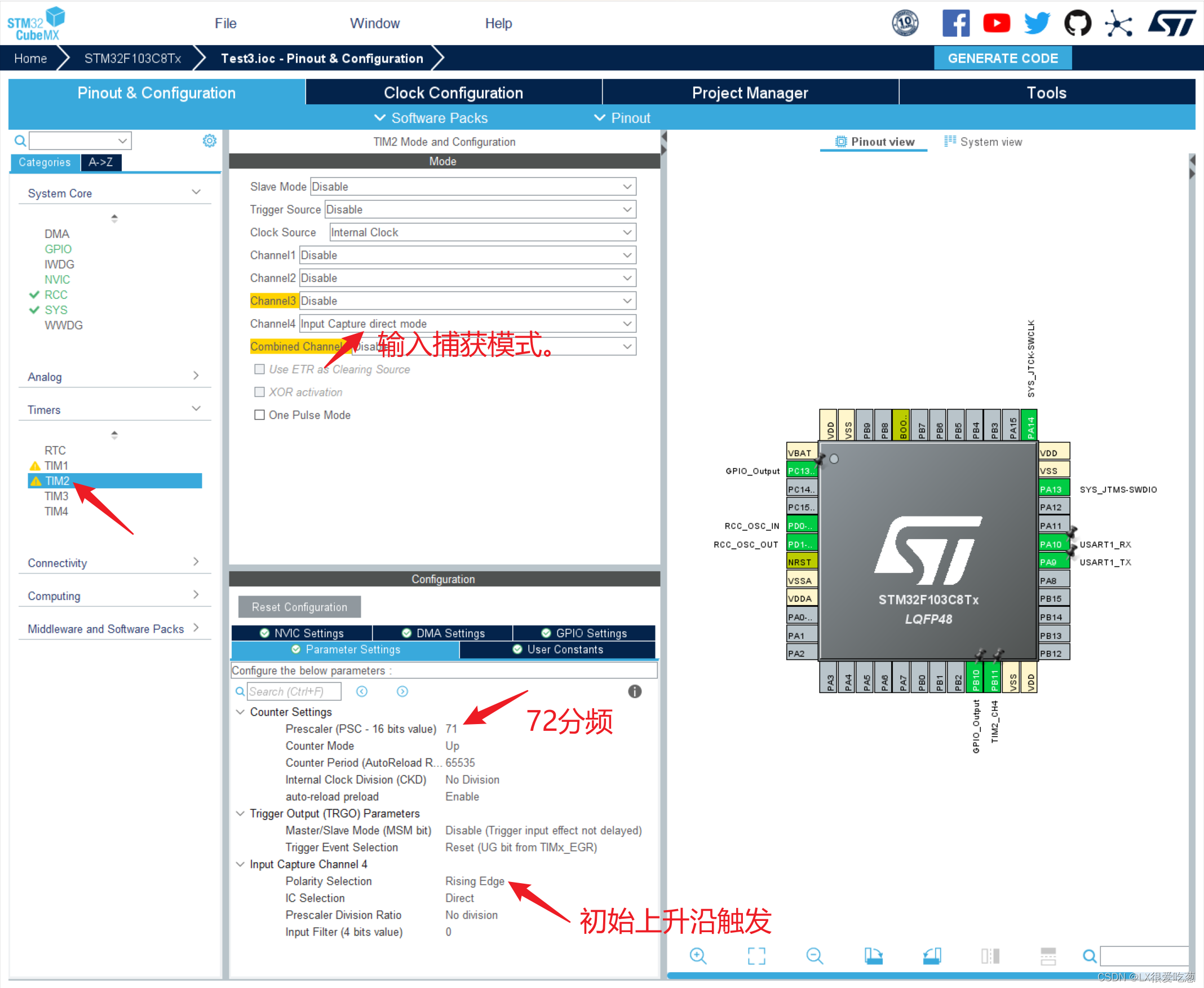Open the Software Packs menu
Viewport: 1204px width, 988px height.
coord(431,118)
